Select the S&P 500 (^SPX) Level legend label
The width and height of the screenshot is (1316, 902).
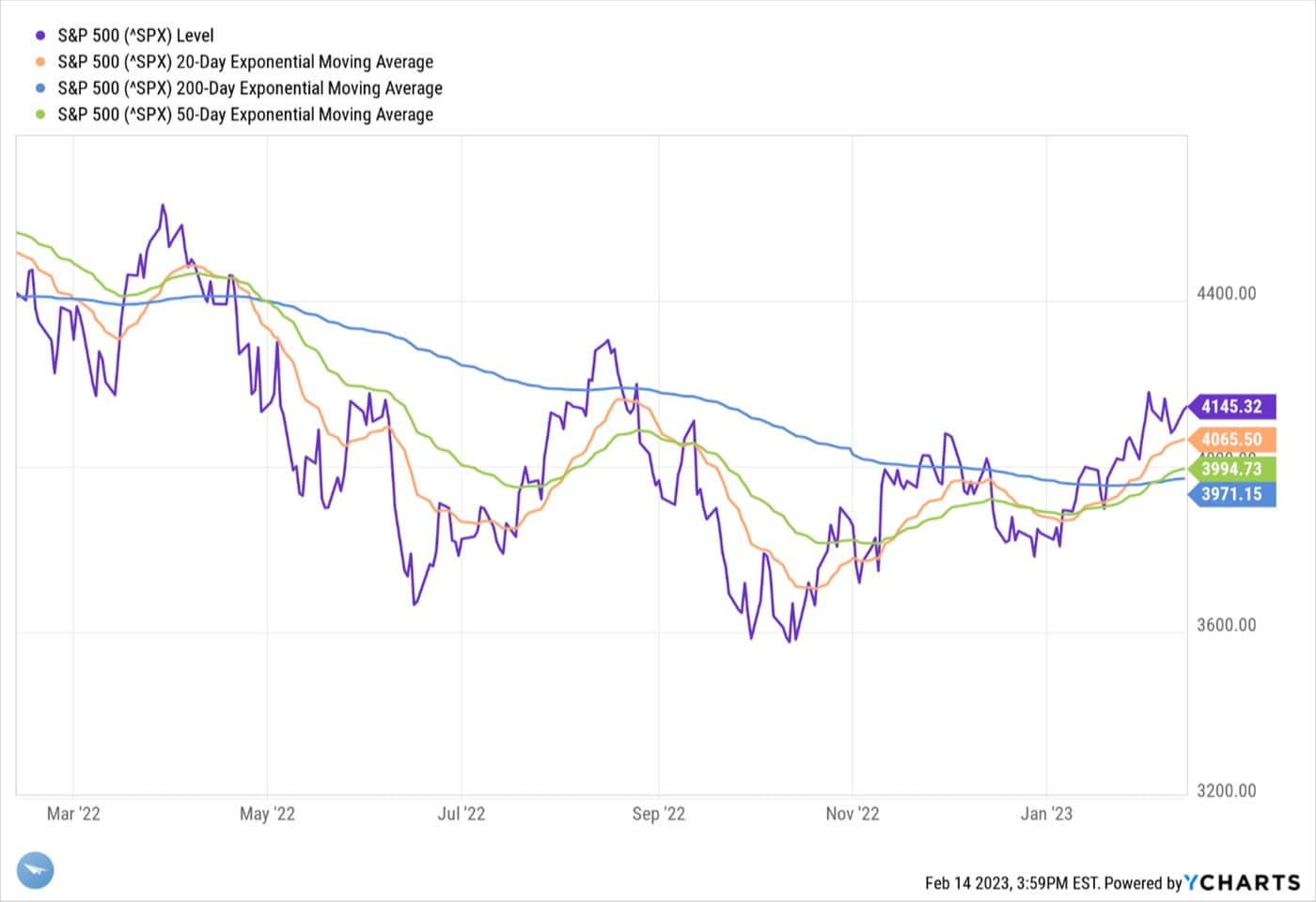pos(135,36)
